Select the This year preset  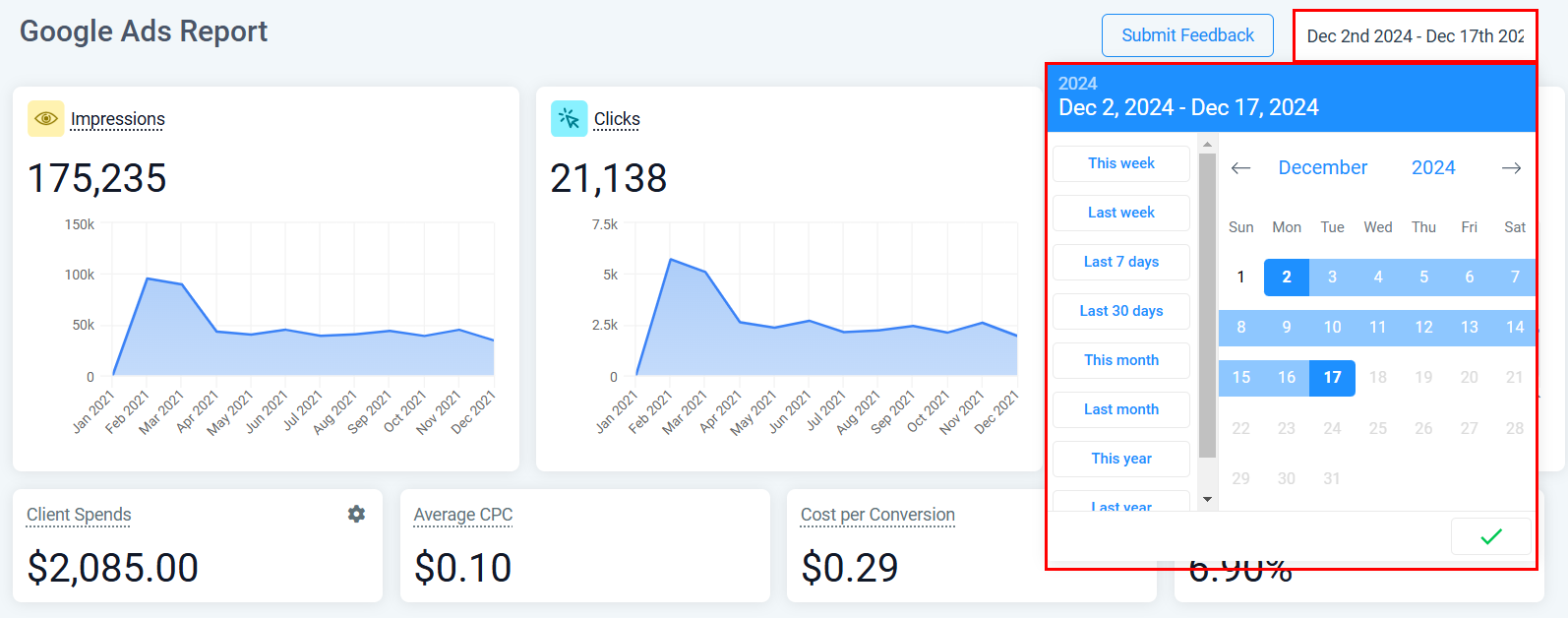[1120, 459]
